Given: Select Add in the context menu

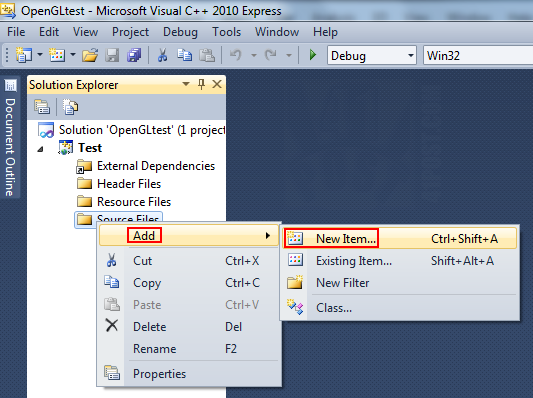Looking at the screenshot, I should click(x=189, y=236).
